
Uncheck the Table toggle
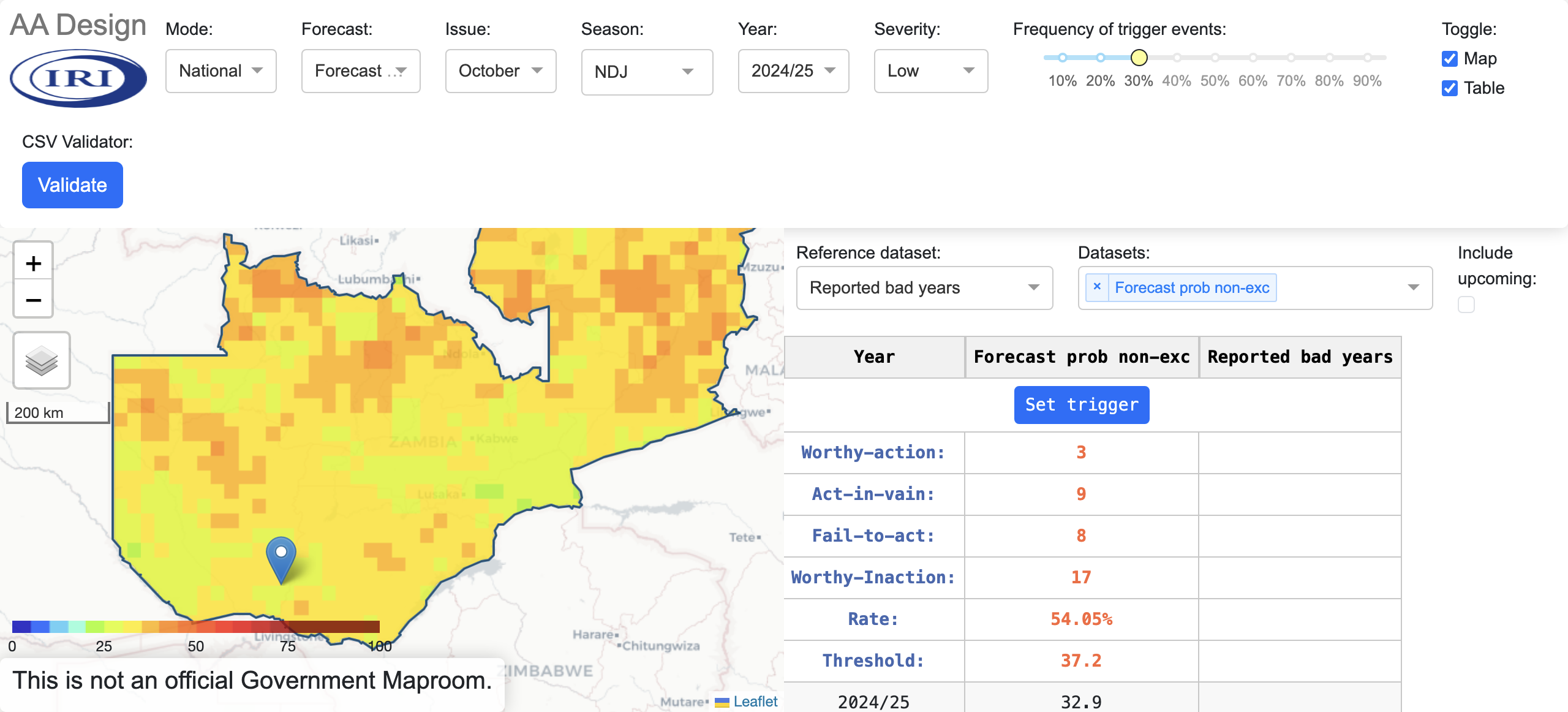(x=1449, y=88)
